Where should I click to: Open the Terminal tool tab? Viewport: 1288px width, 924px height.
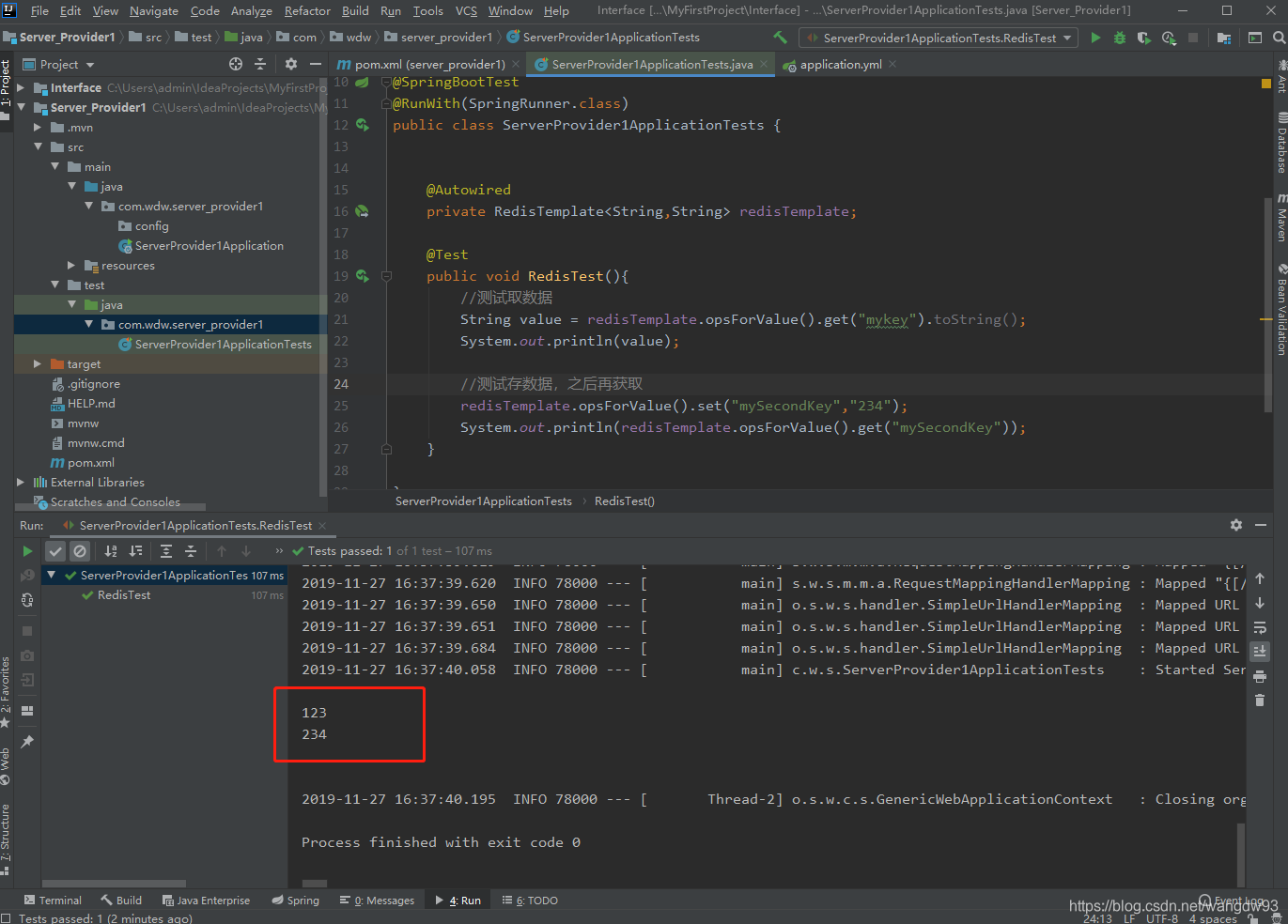click(x=54, y=901)
